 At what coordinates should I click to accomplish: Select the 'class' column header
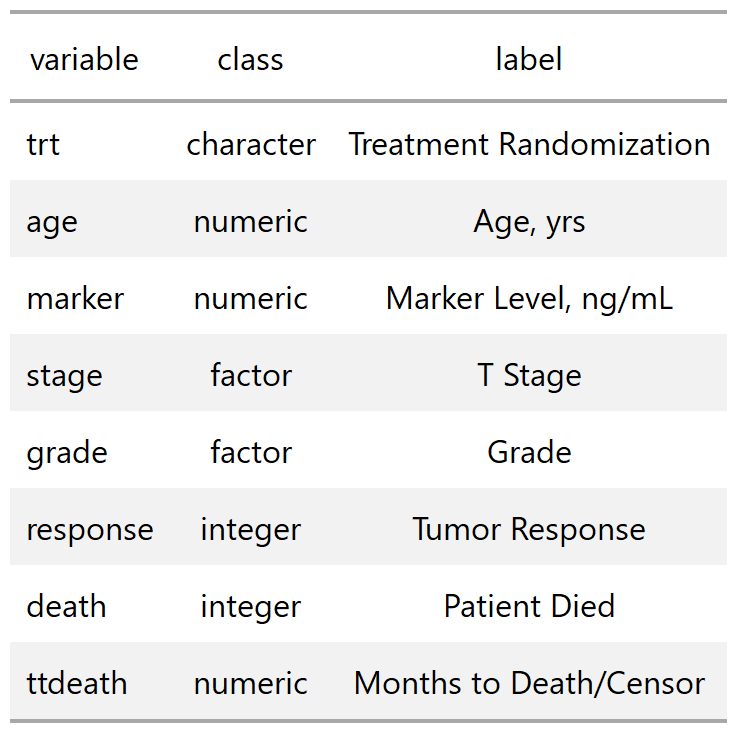coord(251,60)
